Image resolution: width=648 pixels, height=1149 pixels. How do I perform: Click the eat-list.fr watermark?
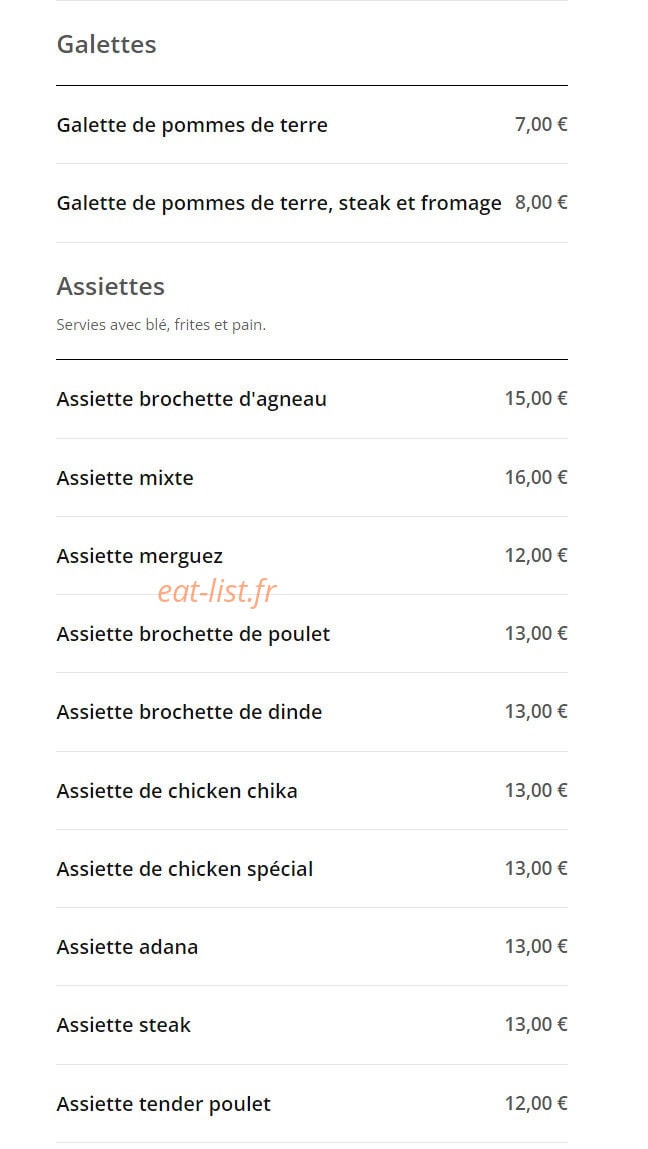217,591
